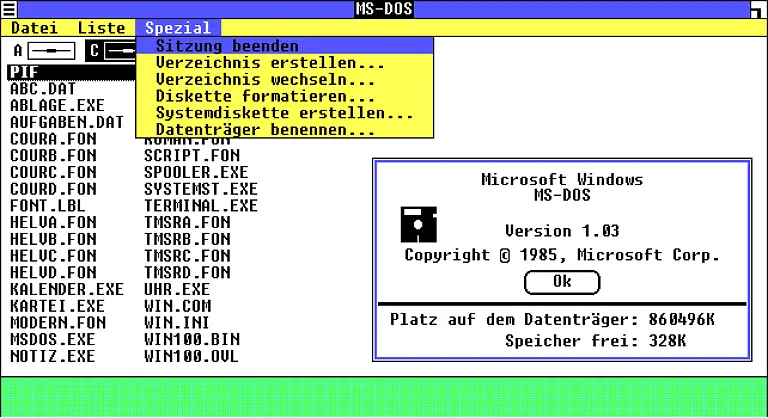Select file HELVB.FON
This screenshot has height=418, width=768.
(53, 239)
